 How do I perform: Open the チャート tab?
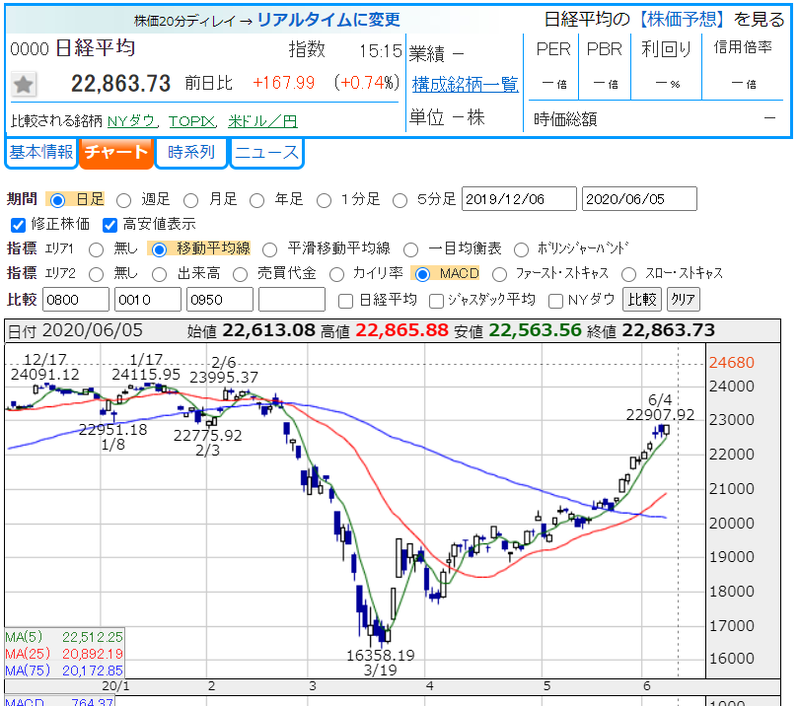coord(116,152)
